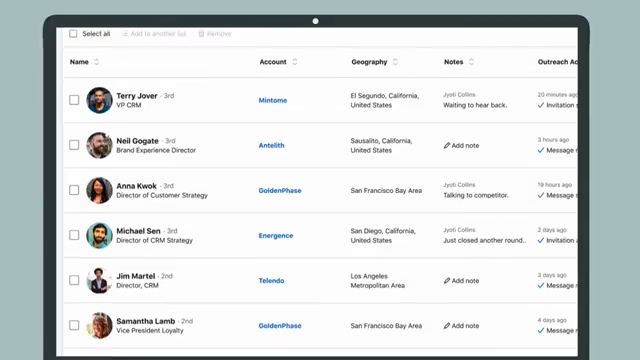Tick the Select all checkbox
Viewport: 640px width, 360px height.
tap(73, 33)
